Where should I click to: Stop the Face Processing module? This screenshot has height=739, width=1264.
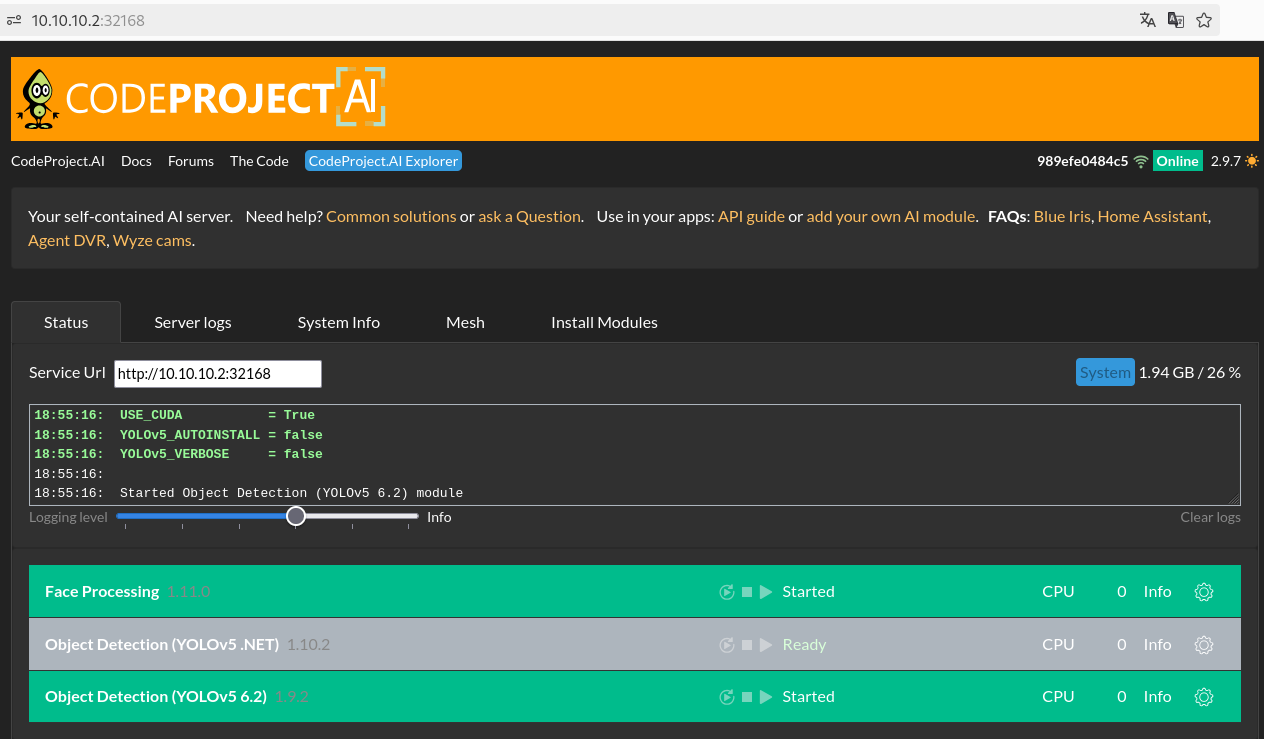[747, 592]
